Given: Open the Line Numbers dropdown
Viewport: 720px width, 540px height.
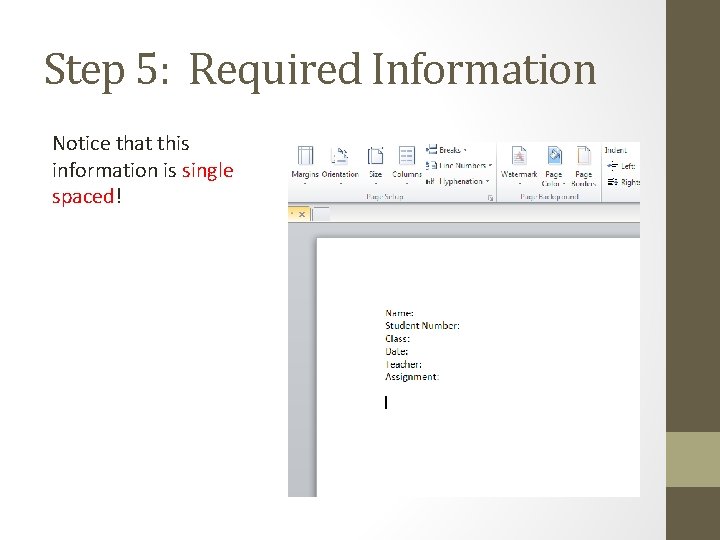Looking at the screenshot, I should pos(459,165).
